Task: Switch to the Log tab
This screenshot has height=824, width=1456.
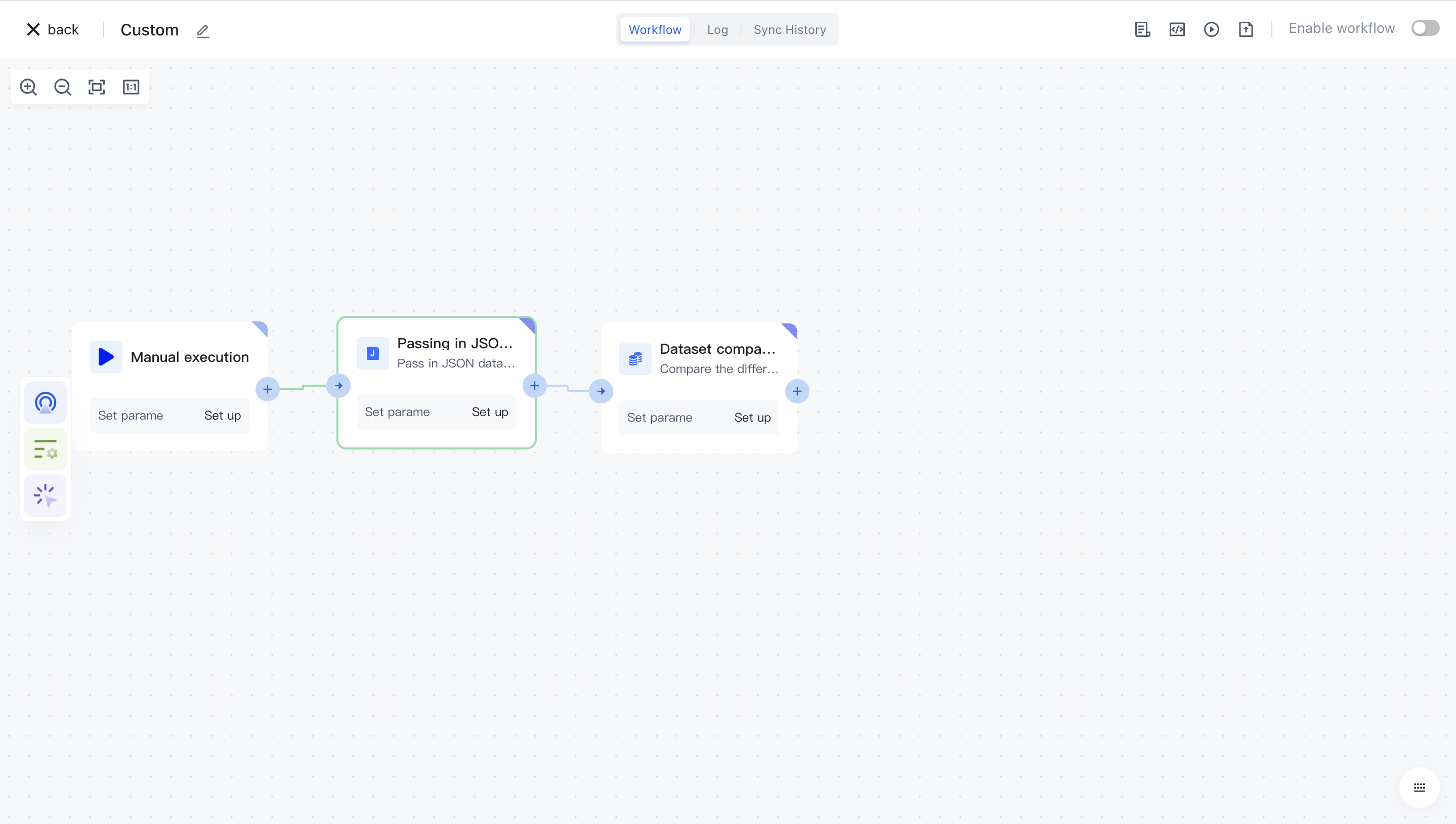Action: coord(717,29)
